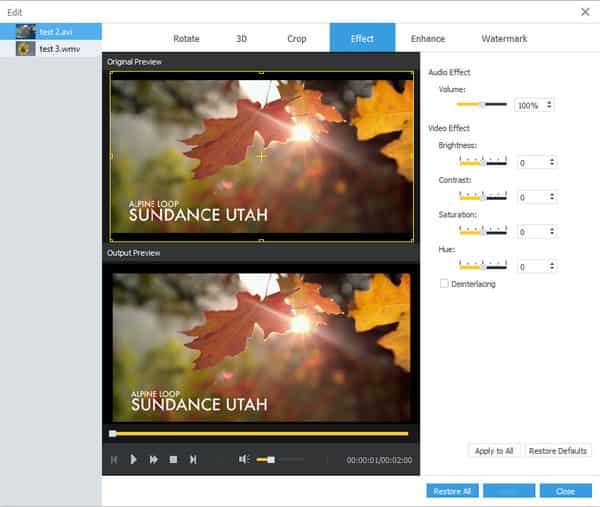The height and width of the screenshot is (507, 600).
Task: Click the top-middle crop handle in Original Preview
Action: (261, 72)
